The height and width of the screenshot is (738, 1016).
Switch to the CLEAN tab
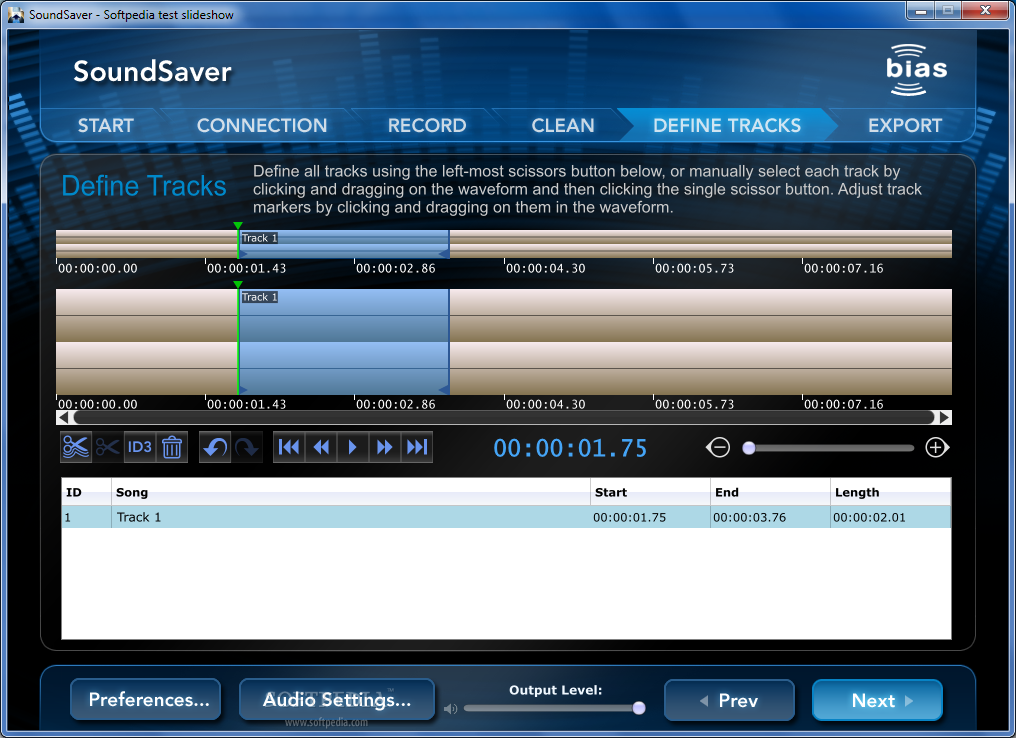563,125
